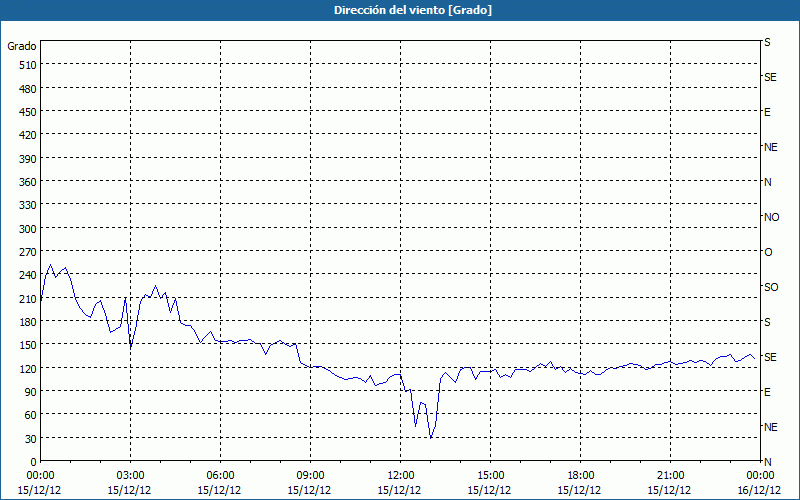Select the 480 y-axis value
Screen dimensions: 800x500
tap(28, 89)
